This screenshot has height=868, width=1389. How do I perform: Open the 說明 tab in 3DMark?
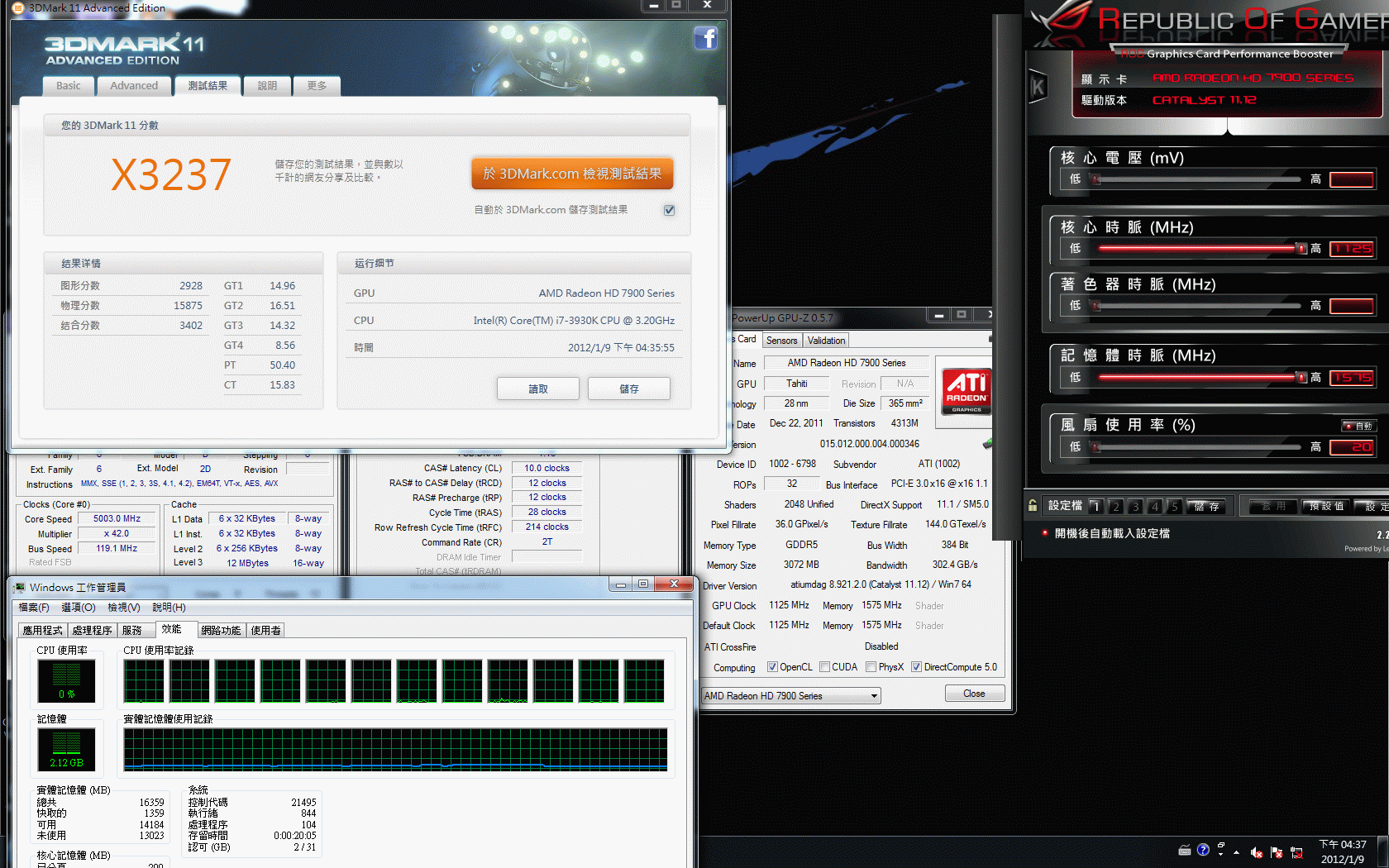click(x=267, y=85)
